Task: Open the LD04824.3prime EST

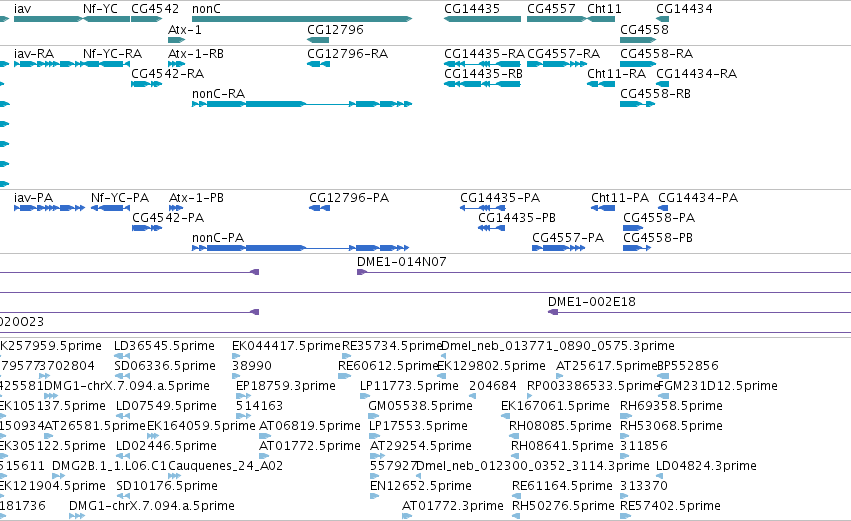Action: point(661,476)
